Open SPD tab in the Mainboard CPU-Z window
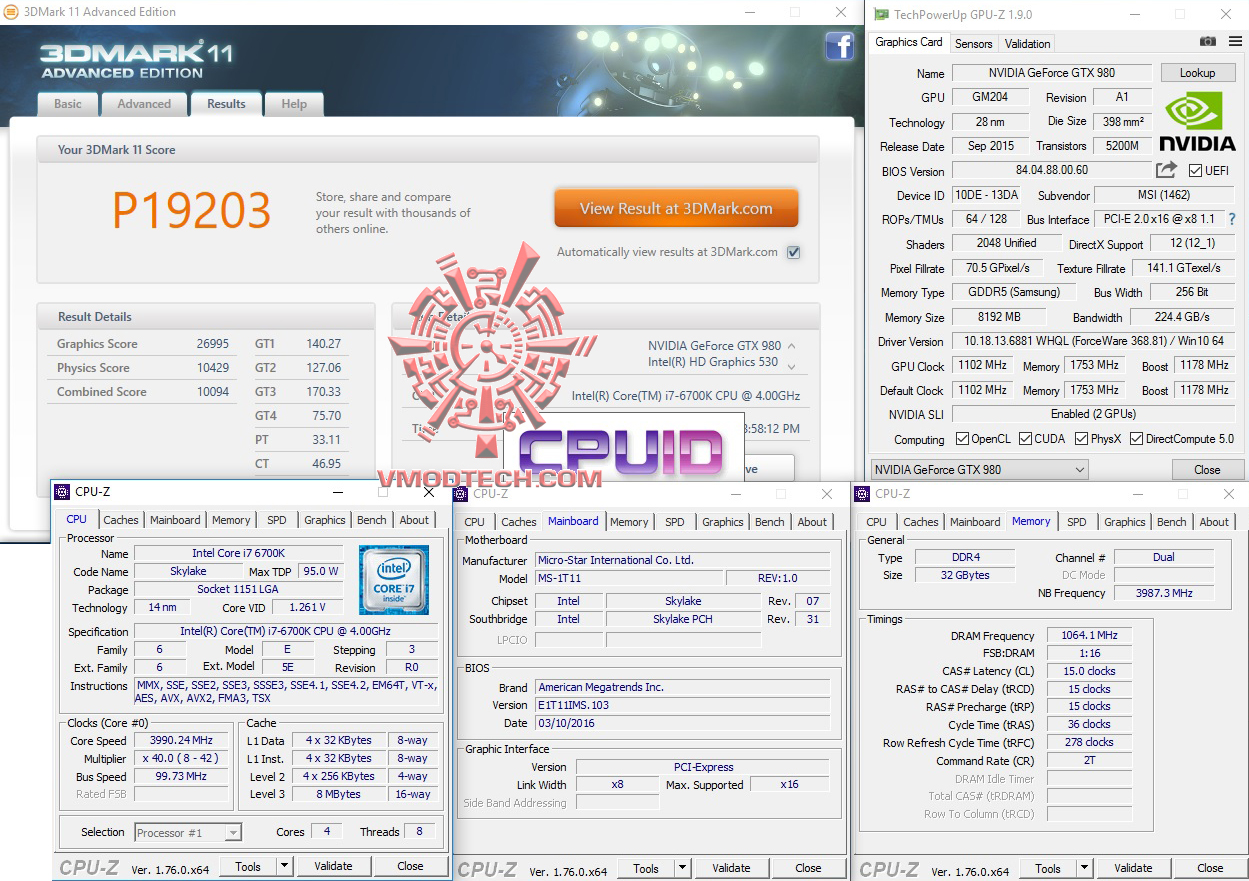This screenshot has width=1249, height=881. click(x=675, y=522)
